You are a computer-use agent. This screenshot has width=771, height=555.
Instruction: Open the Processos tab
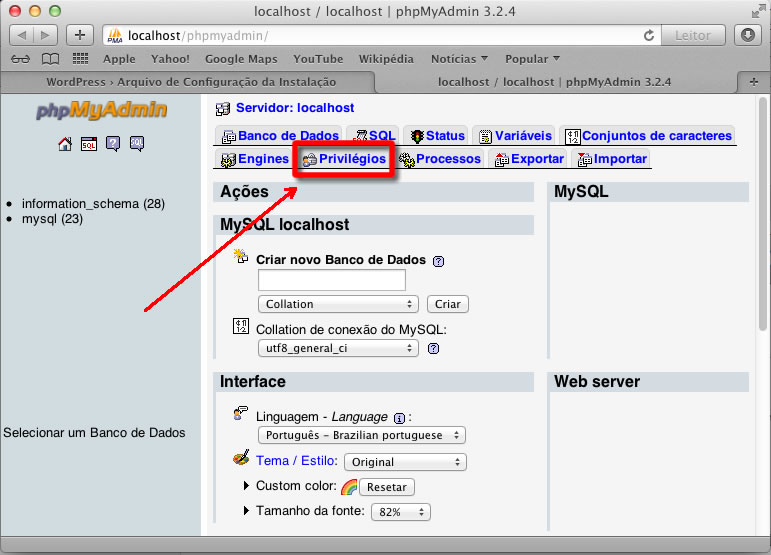coord(440,159)
